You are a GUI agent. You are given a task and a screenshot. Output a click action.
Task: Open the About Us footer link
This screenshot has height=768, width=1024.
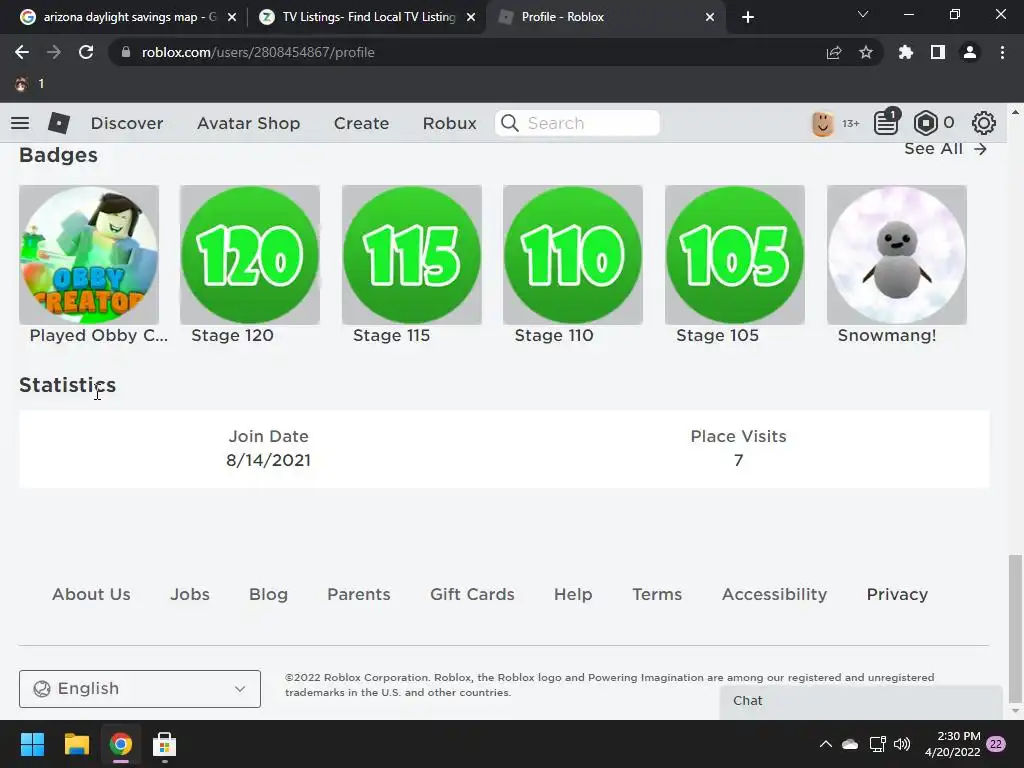pos(91,594)
